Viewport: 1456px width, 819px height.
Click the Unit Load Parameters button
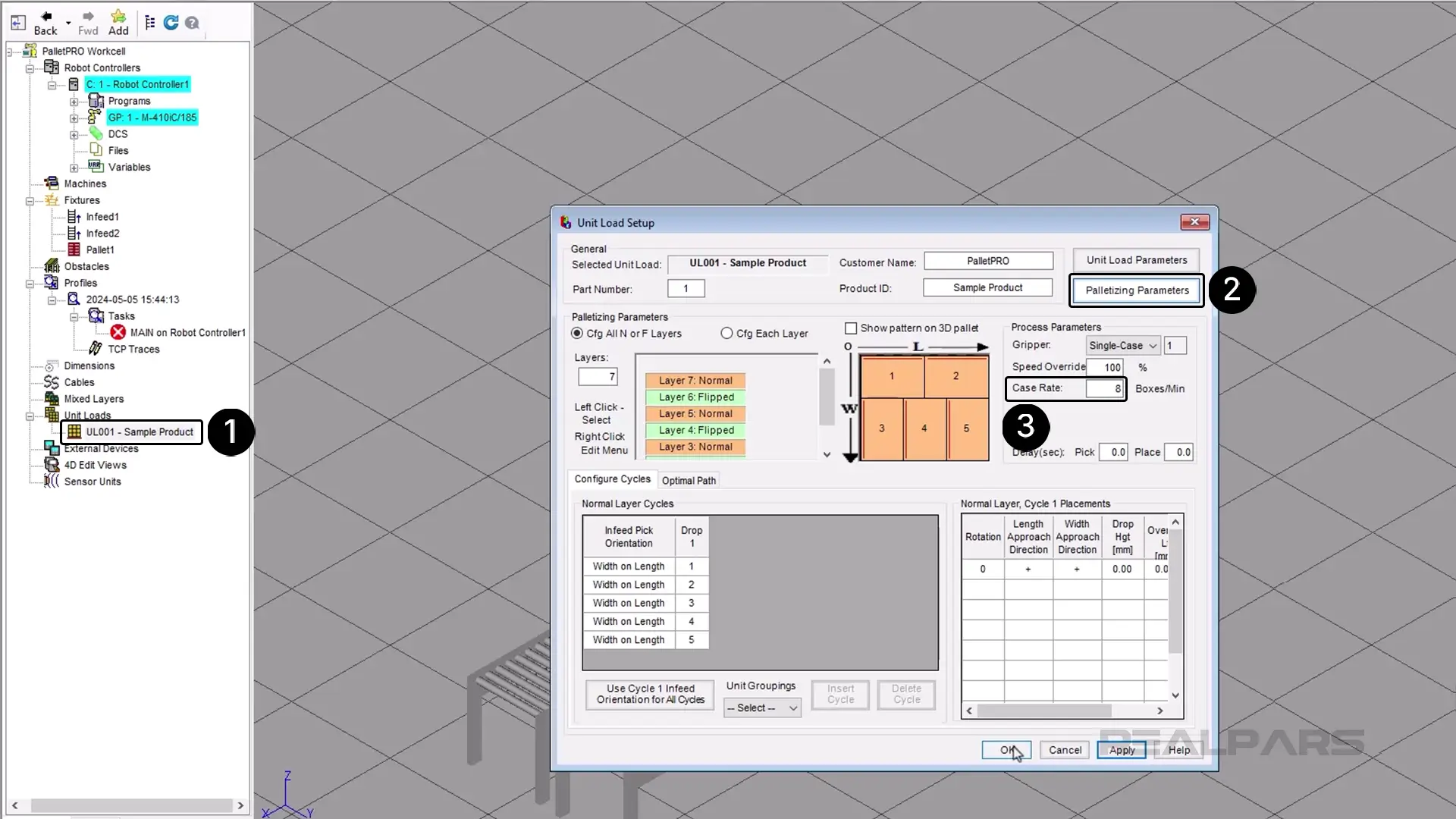pos(1136,260)
